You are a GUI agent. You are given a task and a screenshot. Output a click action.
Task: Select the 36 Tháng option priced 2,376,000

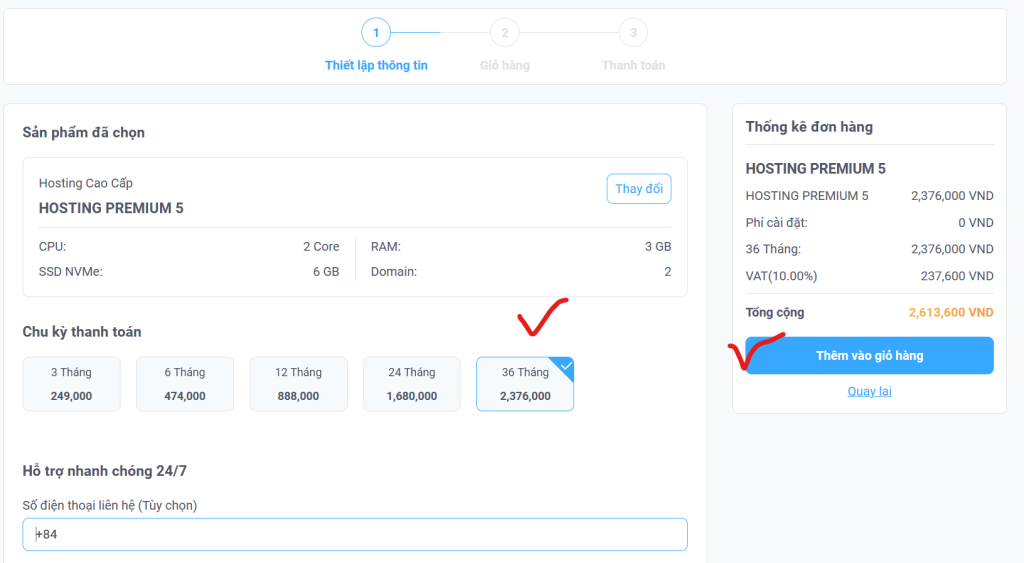[x=525, y=385]
